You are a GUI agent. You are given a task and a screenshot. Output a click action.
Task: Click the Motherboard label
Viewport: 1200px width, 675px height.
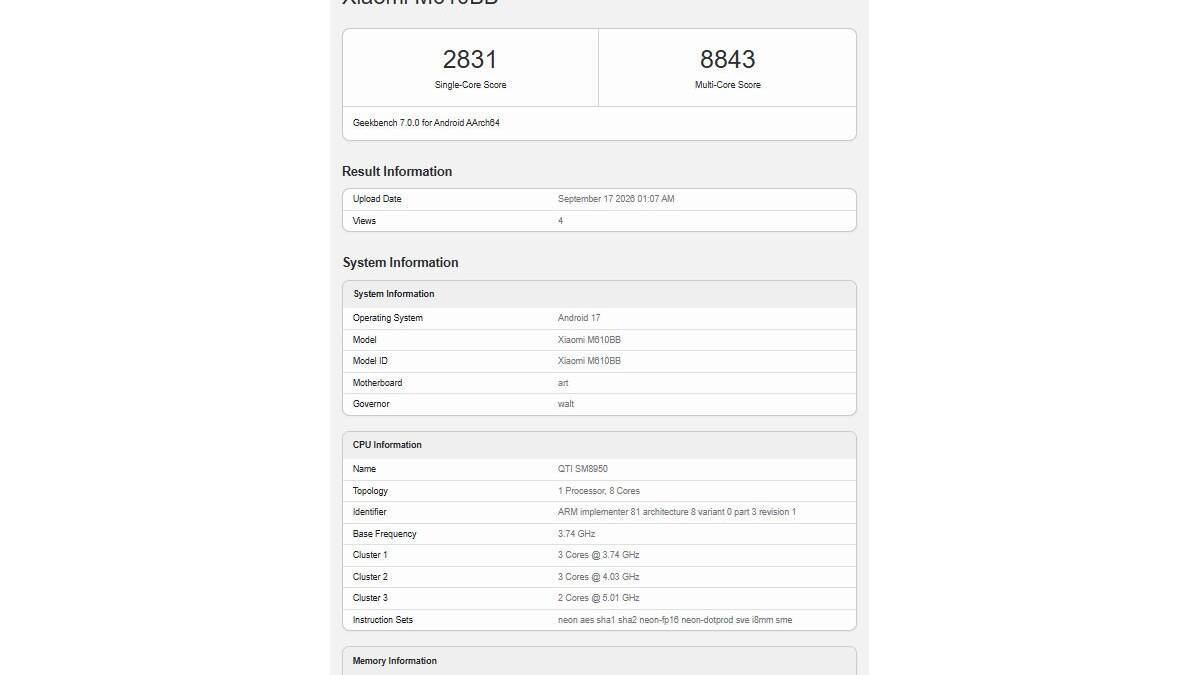(378, 383)
